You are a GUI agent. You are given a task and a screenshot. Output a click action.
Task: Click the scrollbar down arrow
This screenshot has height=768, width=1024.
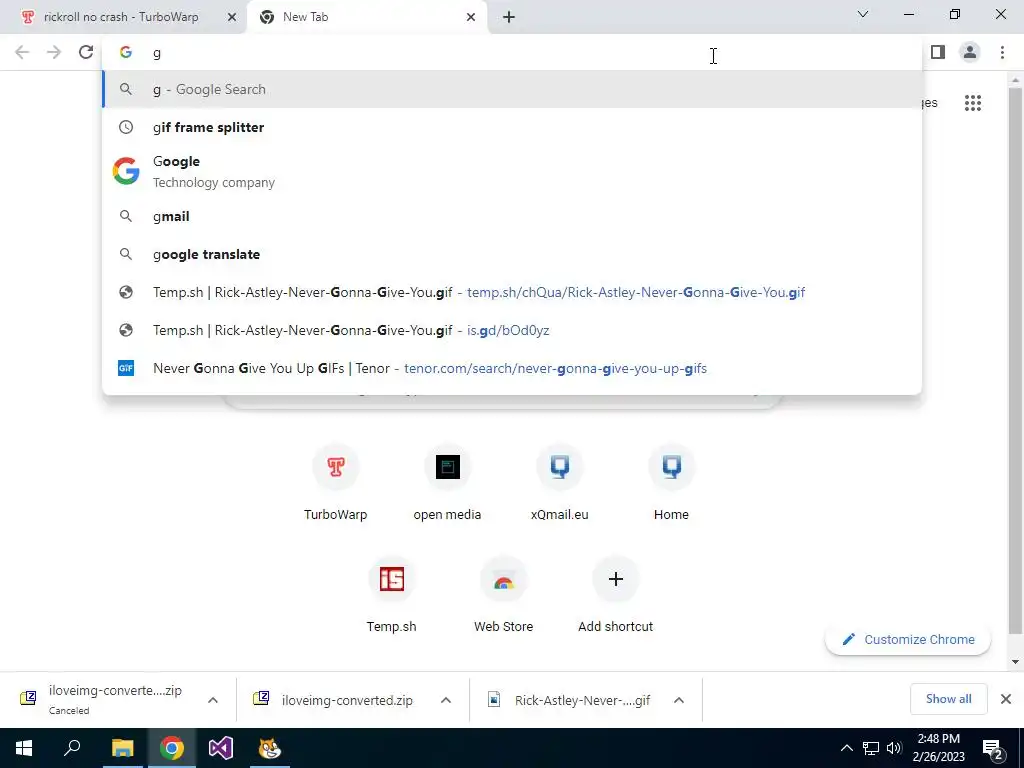pyautogui.click(x=1015, y=662)
